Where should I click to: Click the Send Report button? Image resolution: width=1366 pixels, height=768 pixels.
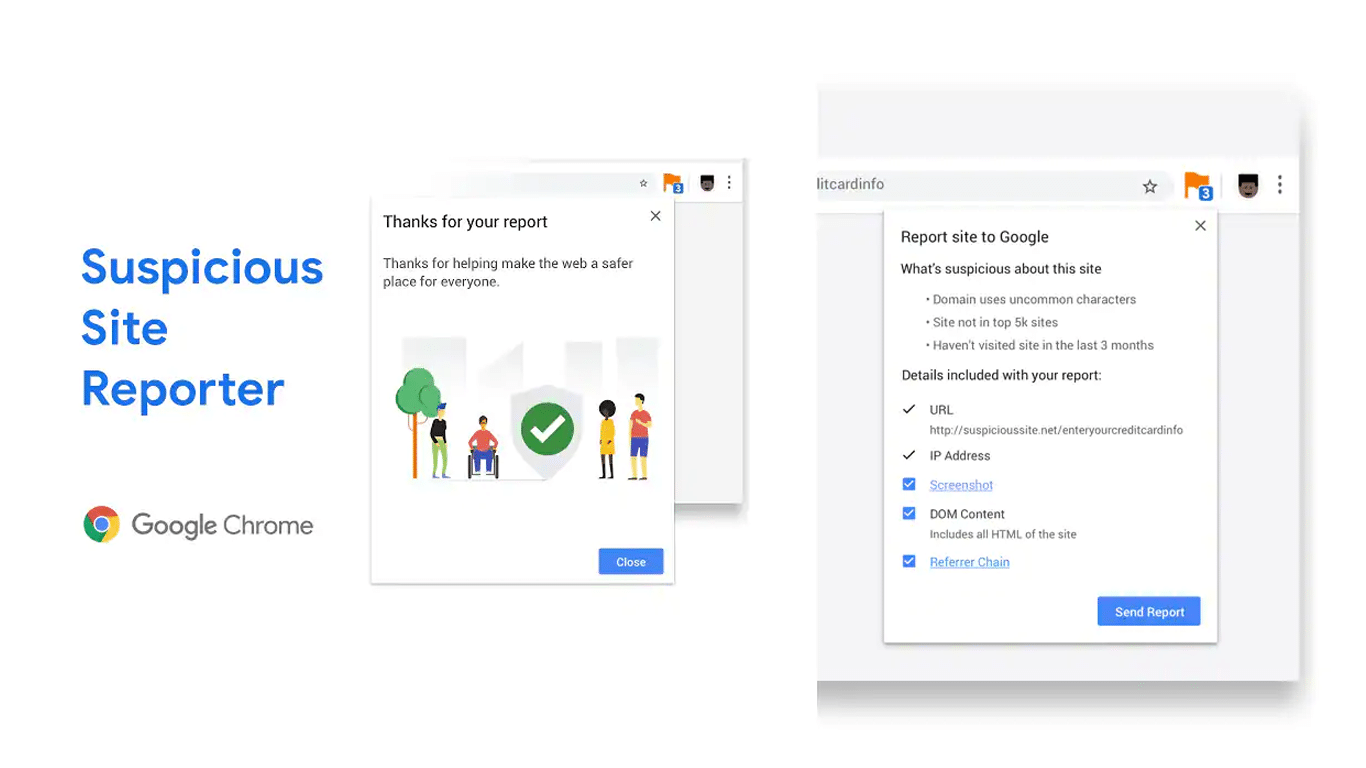pyautogui.click(x=1149, y=612)
